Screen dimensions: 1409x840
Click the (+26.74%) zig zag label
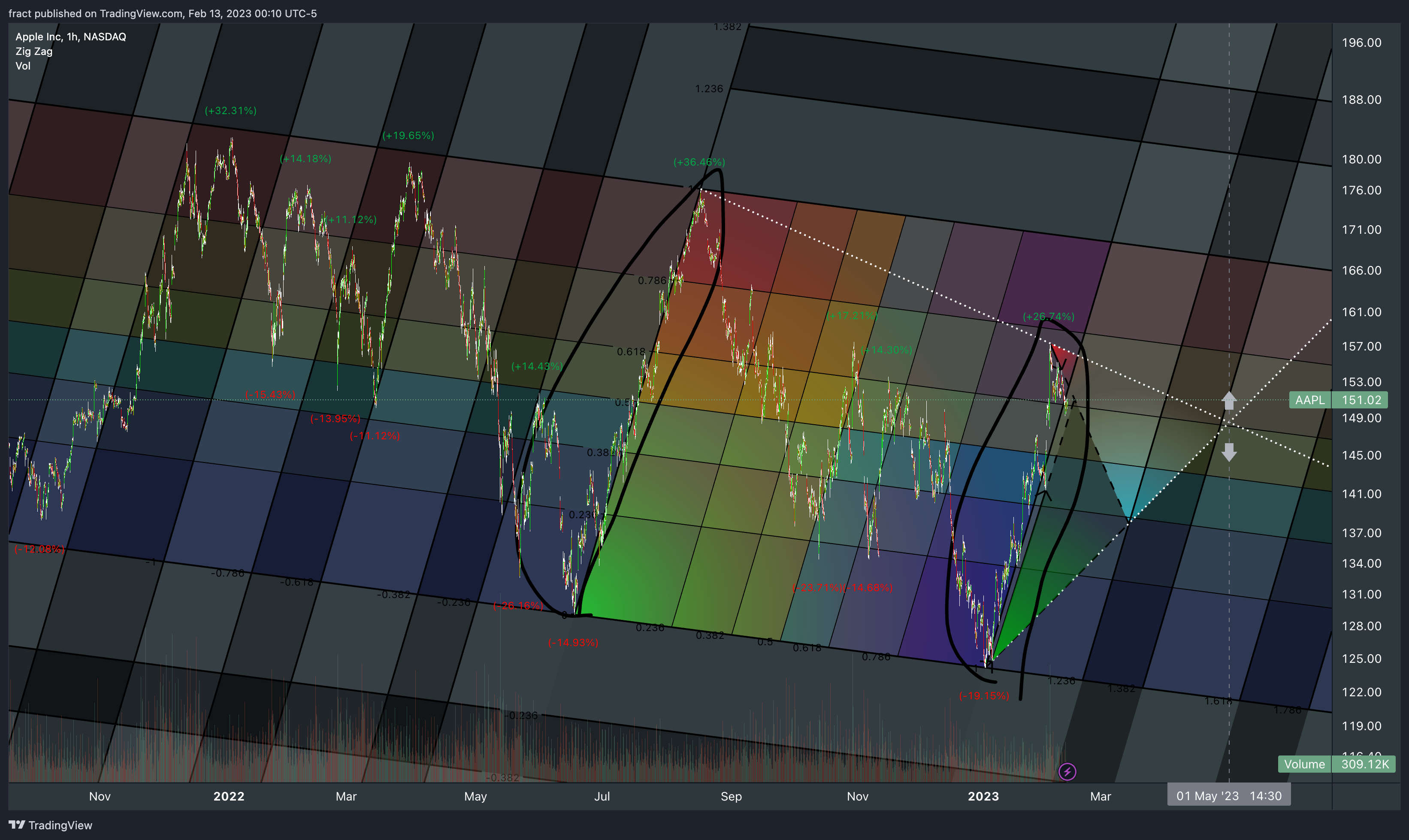(1049, 317)
